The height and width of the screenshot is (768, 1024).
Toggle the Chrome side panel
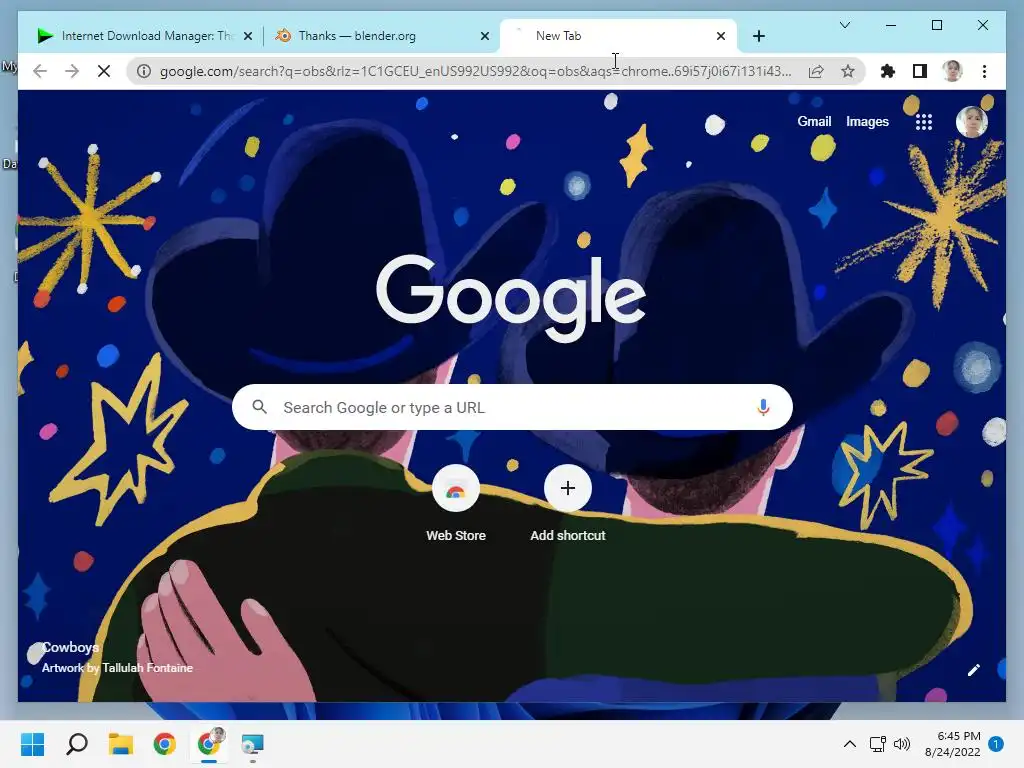(920, 71)
